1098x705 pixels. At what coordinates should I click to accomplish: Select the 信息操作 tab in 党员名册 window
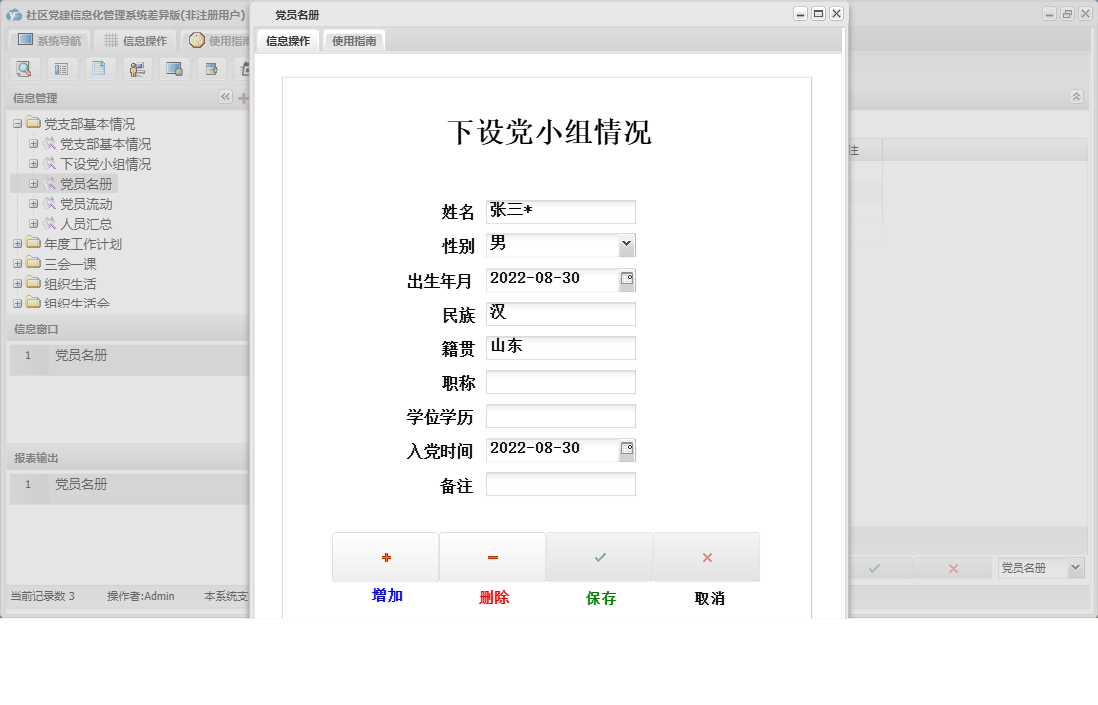(289, 41)
